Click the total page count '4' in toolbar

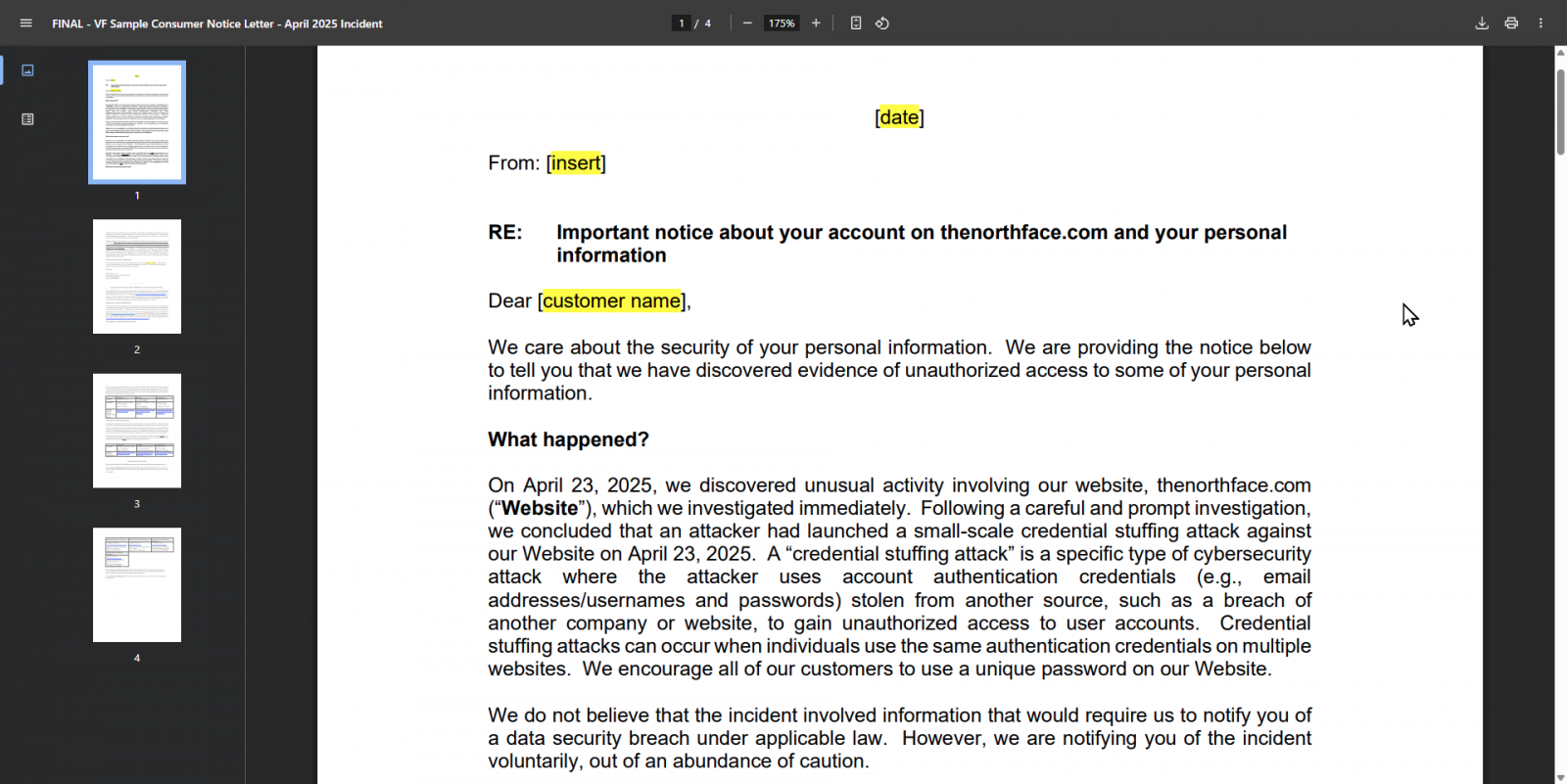[x=708, y=23]
